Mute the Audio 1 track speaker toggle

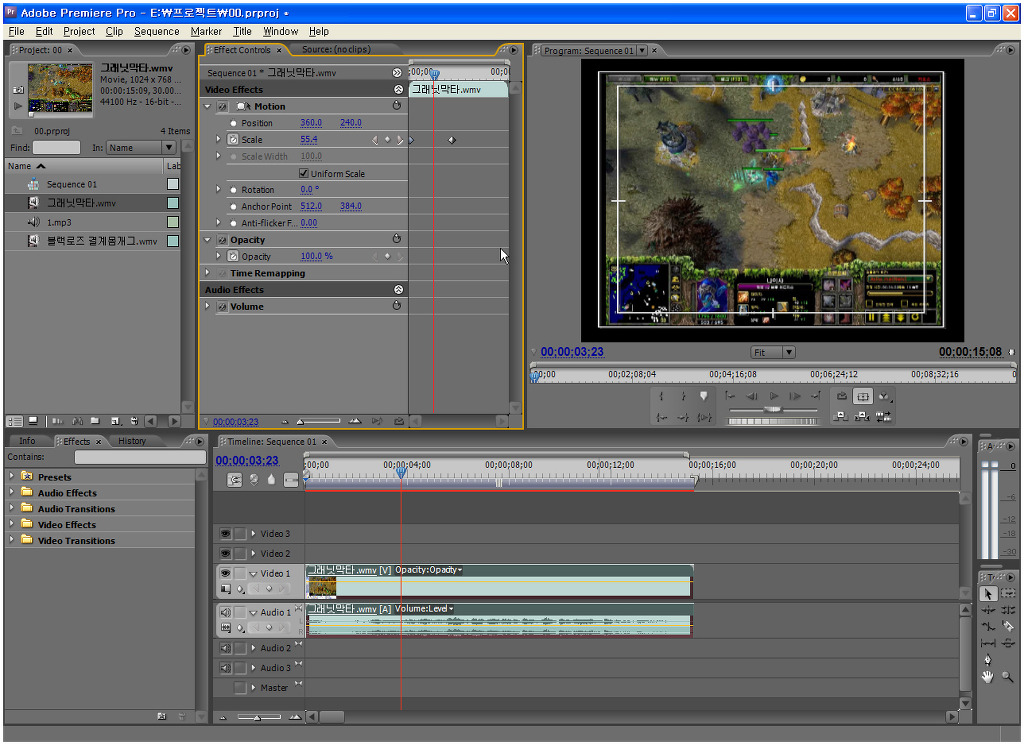pos(225,612)
